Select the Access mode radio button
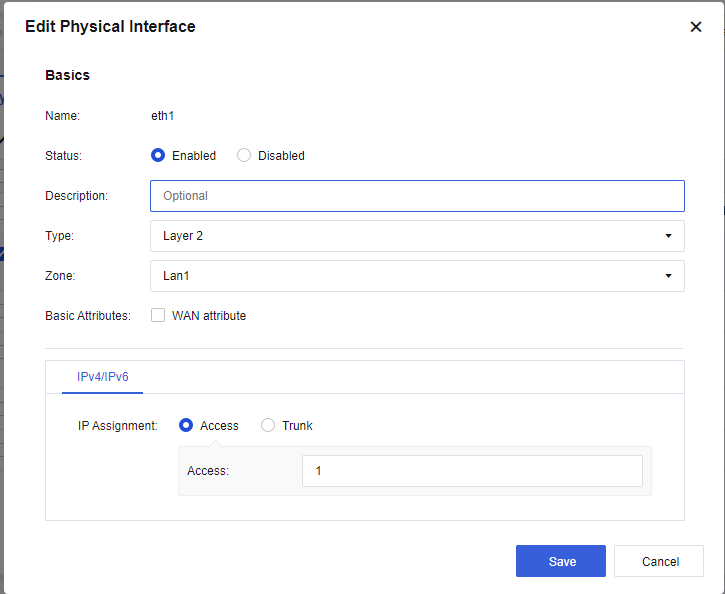This screenshot has width=725, height=594. pyautogui.click(x=186, y=426)
